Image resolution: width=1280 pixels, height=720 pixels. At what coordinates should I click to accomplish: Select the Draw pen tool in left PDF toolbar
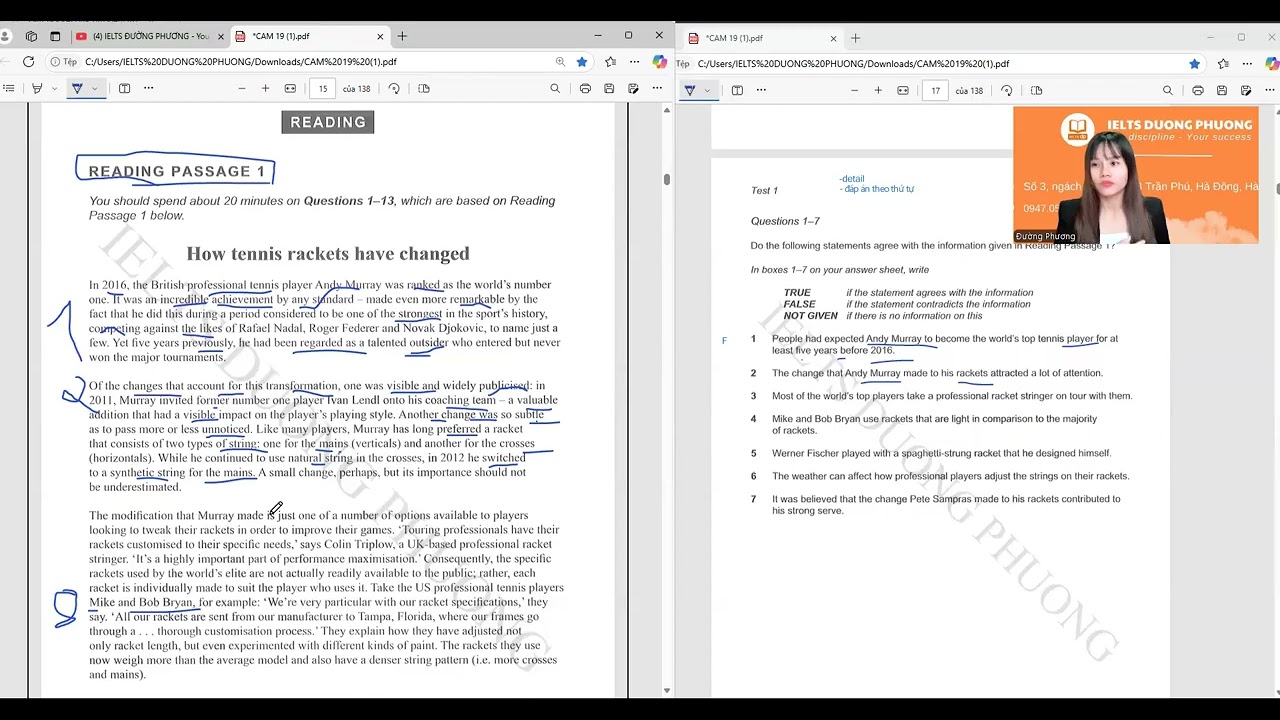(x=77, y=88)
